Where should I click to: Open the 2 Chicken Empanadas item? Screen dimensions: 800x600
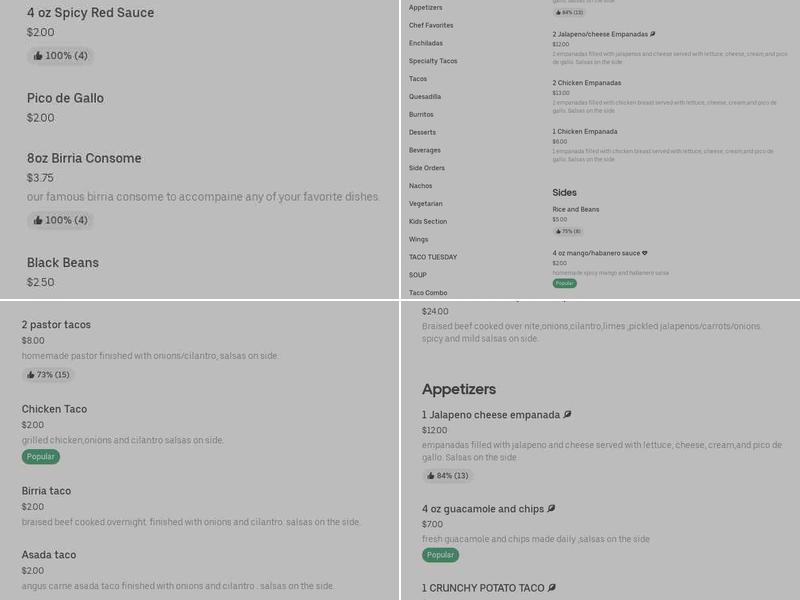pos(587,83)
